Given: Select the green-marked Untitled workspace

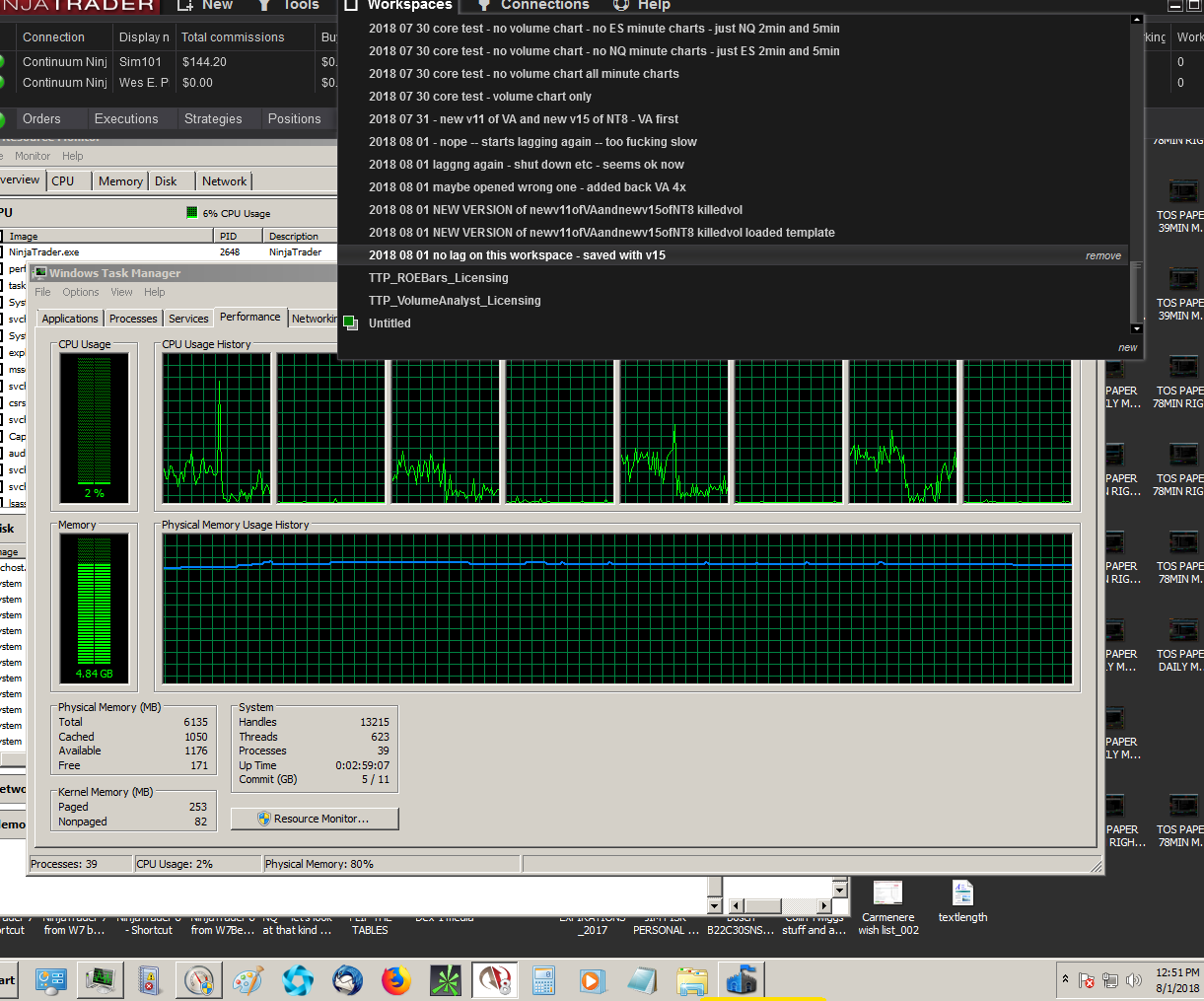Looking at the screenshot, I should pyautogui.click(x=390, y=323).
